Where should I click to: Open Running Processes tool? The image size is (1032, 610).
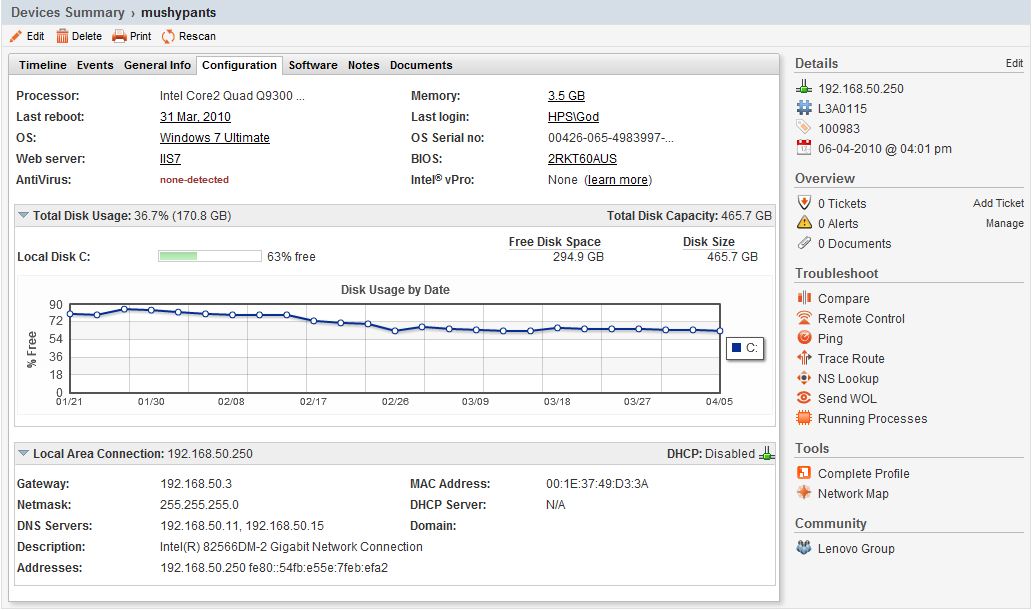[872, 419]
